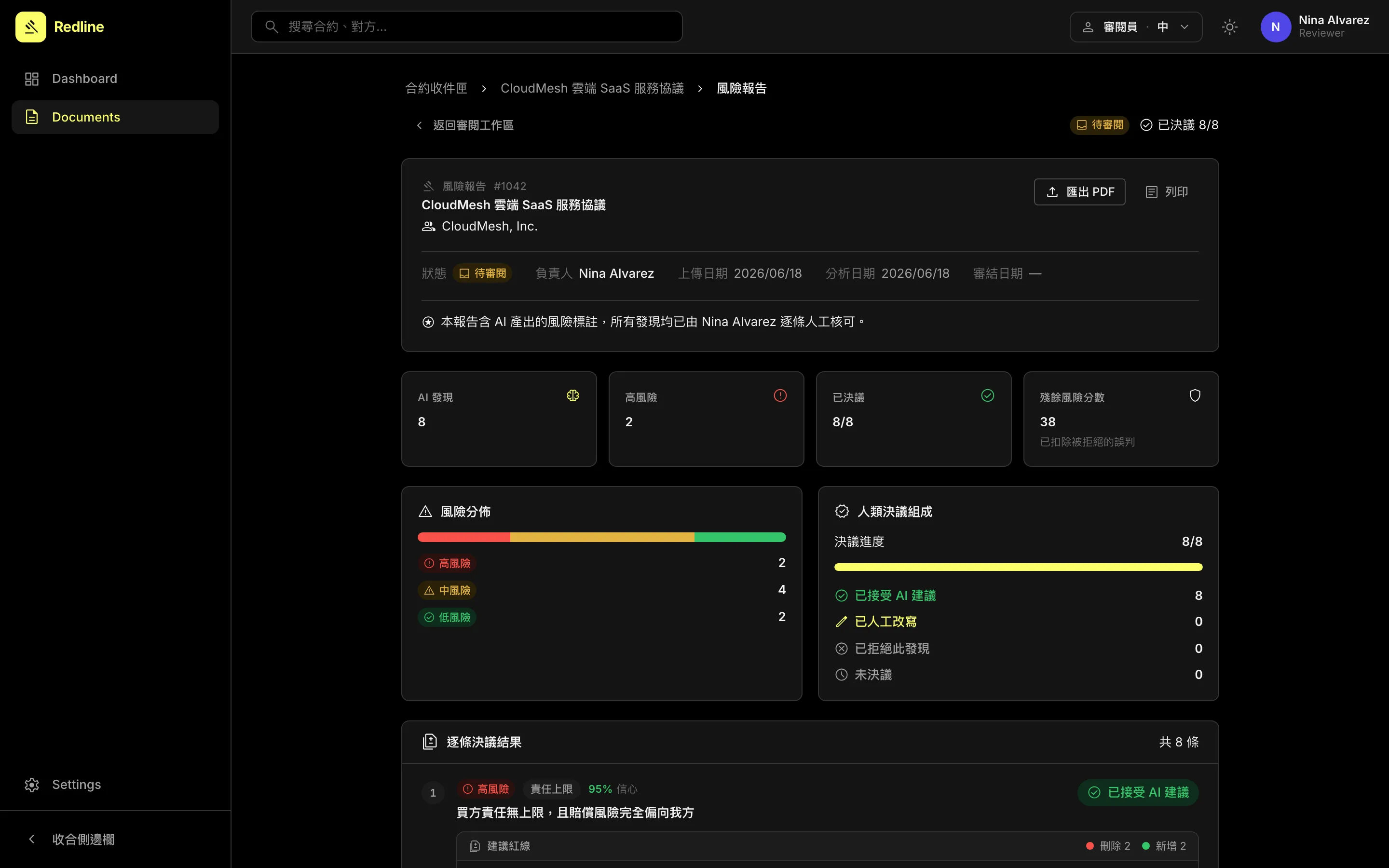
Task: Click the Nina Alvarez avatar circle
Action: [1275, 27]
